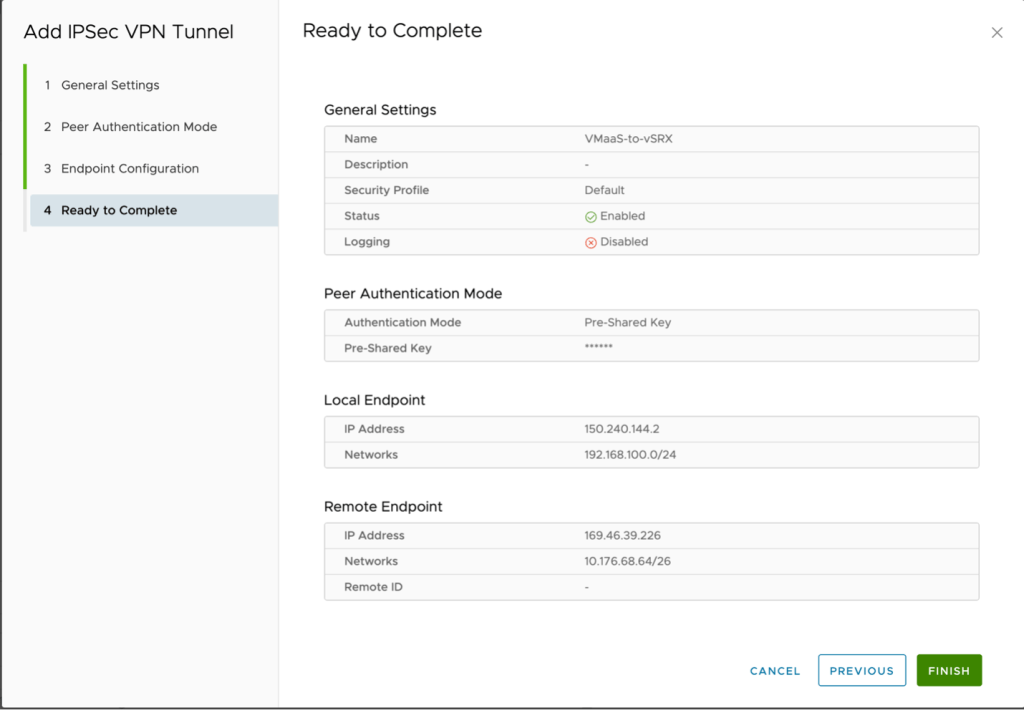Close the dialog with the X icon
The height and width of the screenshot is (713, 1024).
996,33
